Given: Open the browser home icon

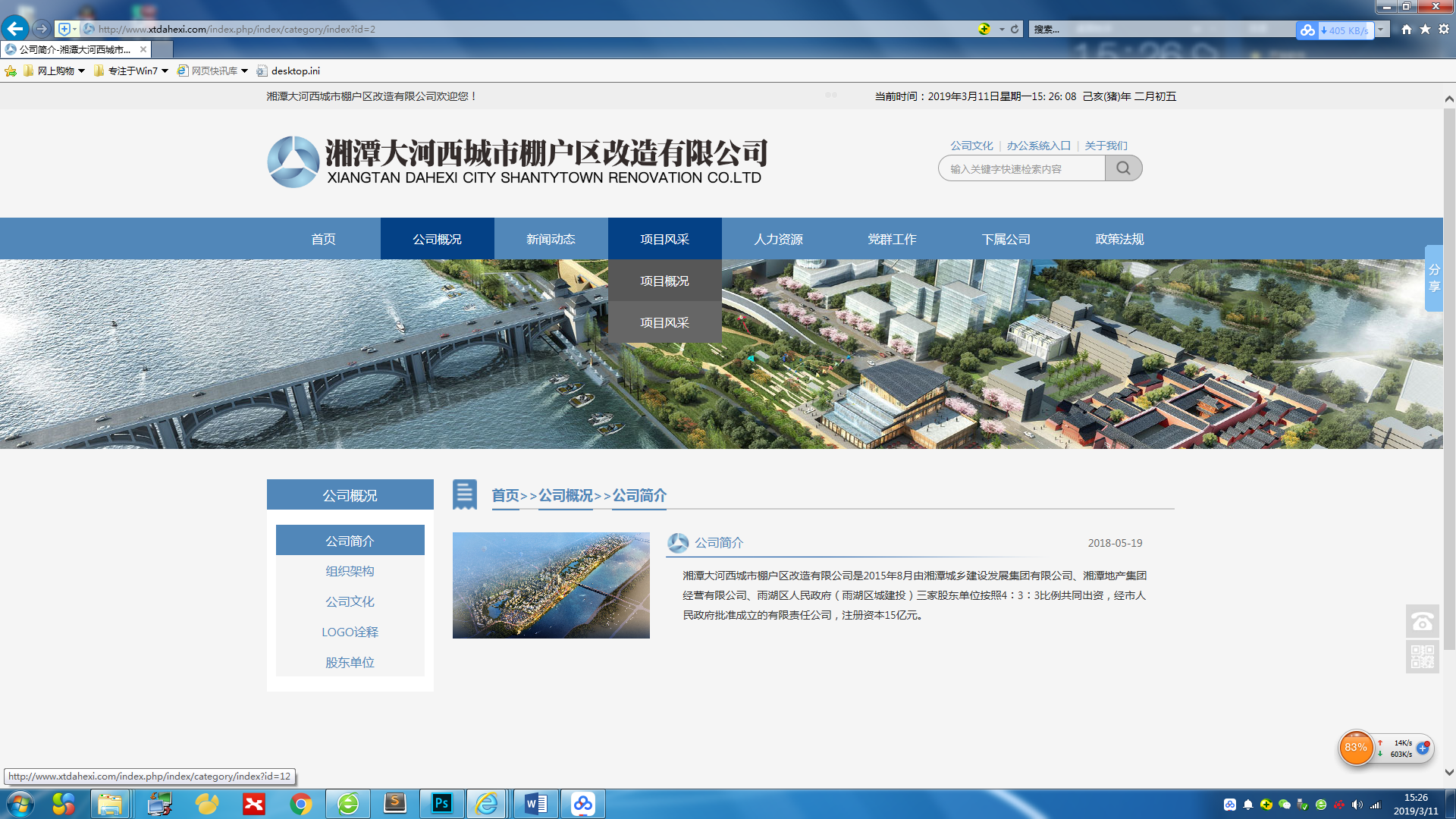Looking at the screenshot, I should [1407, 29].
